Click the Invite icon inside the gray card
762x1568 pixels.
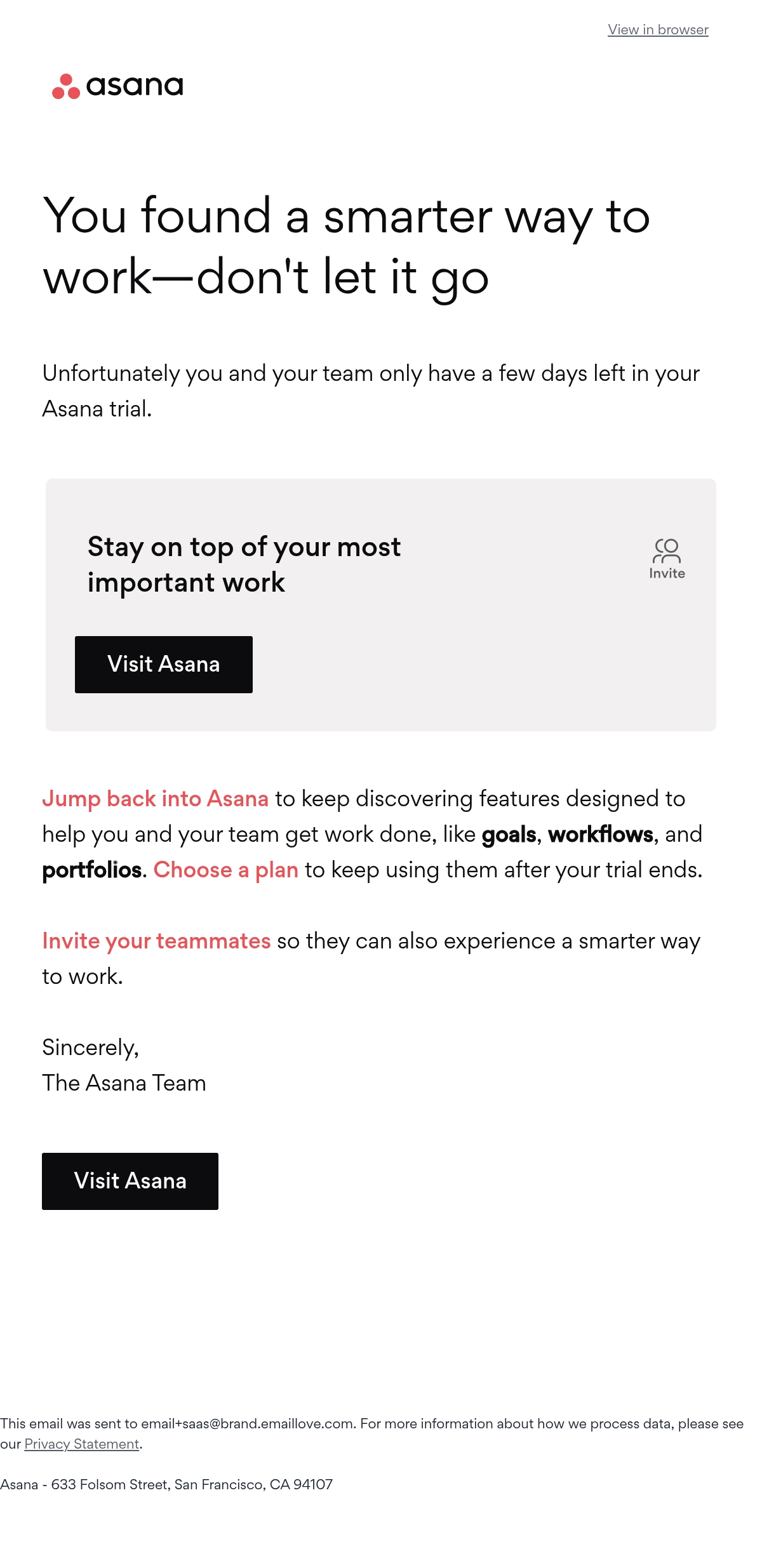point(665,554)
